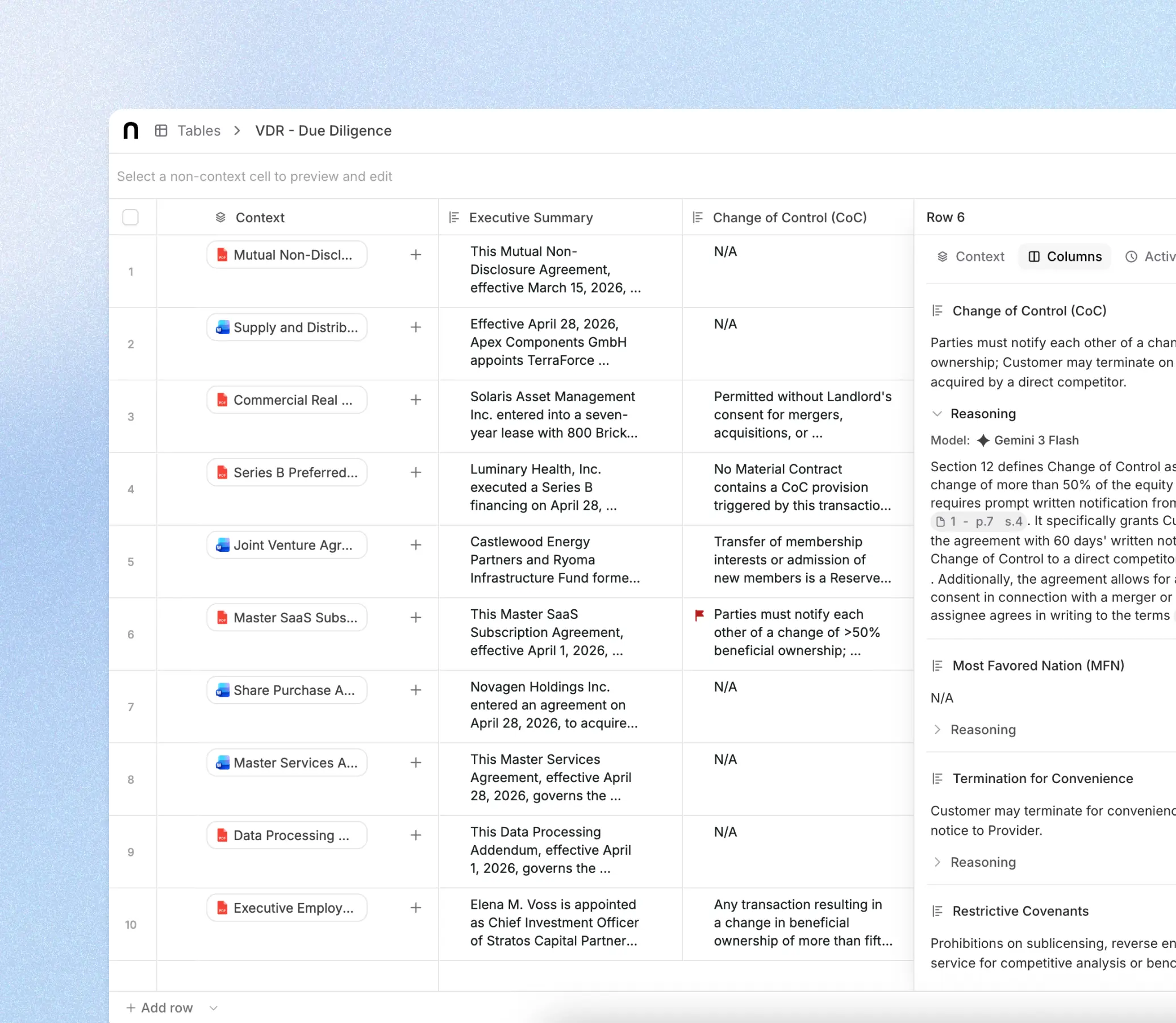Add context to the Data Processing row
This screenshot has height=1023, width=1176.
click(416, 835)
